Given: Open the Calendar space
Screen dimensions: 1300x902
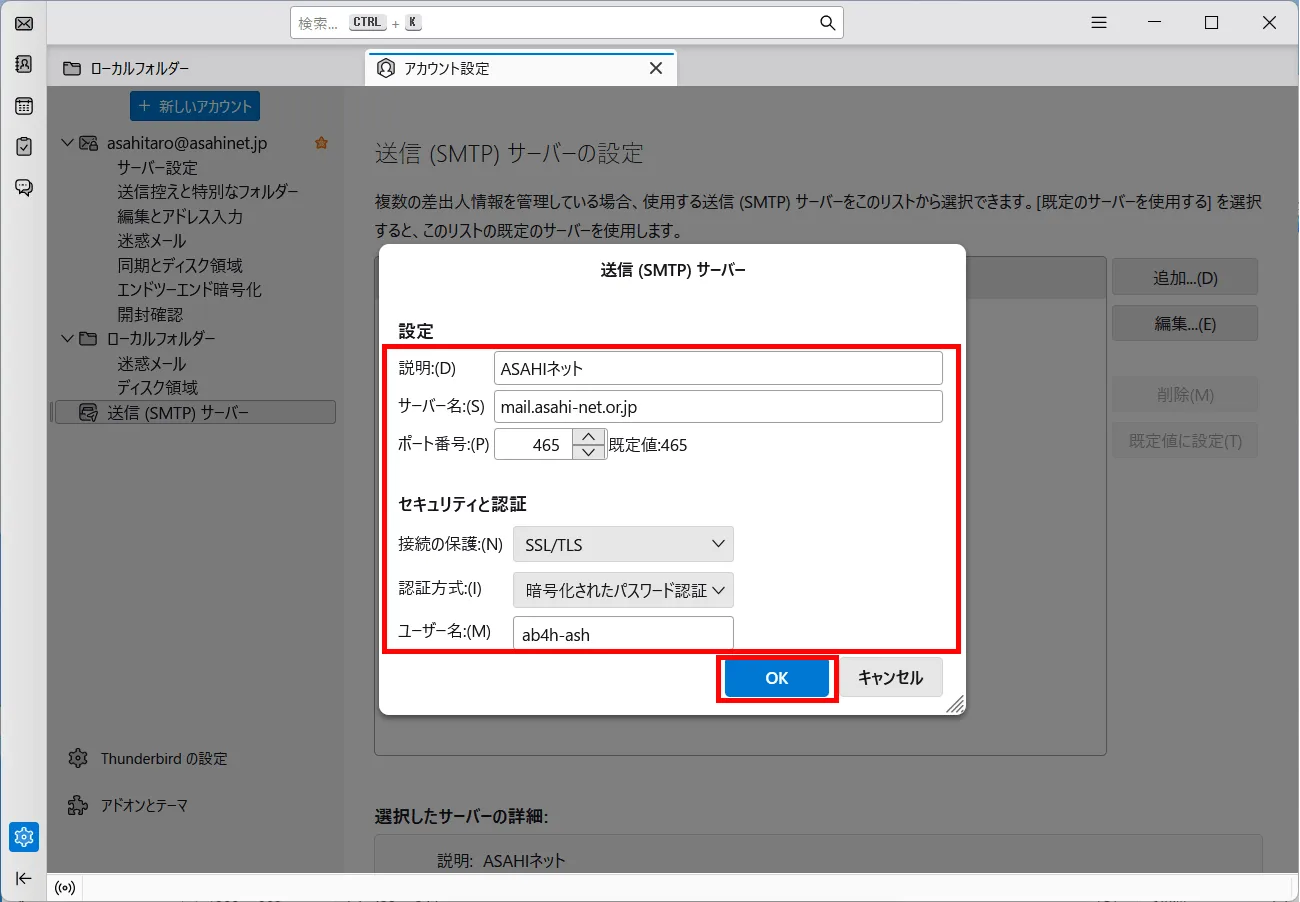Looking at the screenshot, I should click(23, 105).
